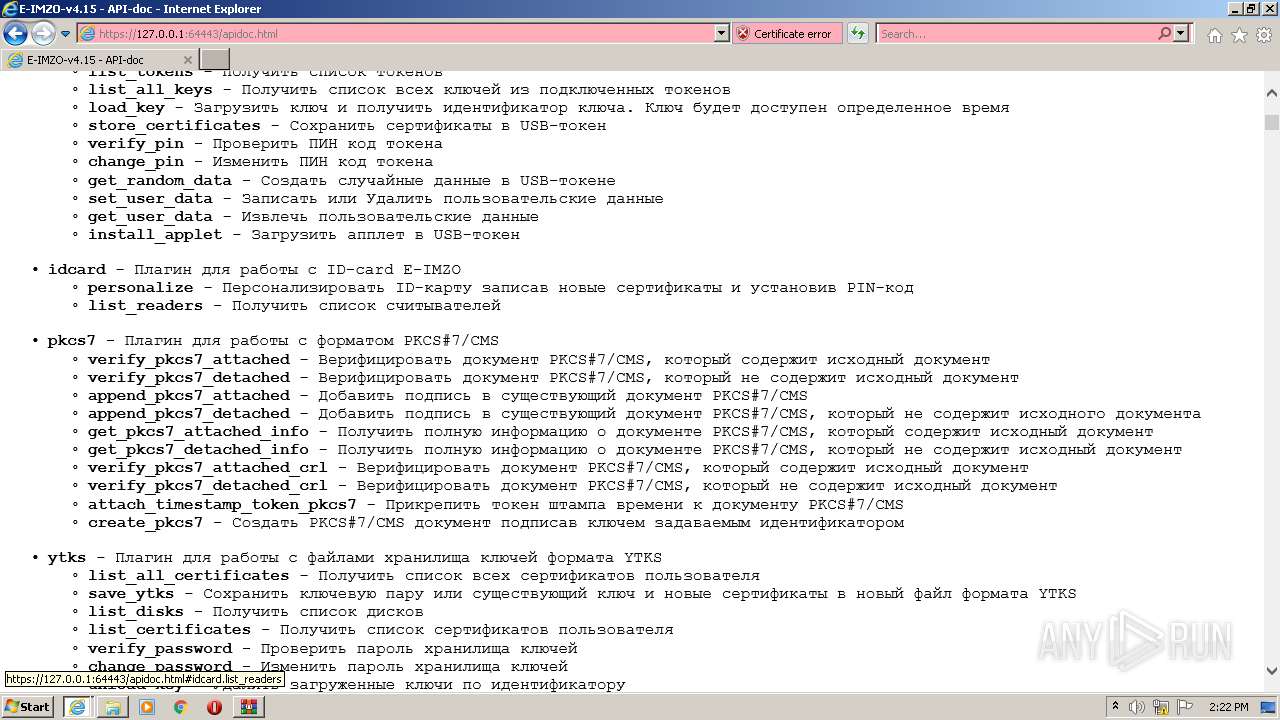This screenshot has width=1280, height=720.
Task: Click the browser Back arrow button
Action: pyautogui.click(x=15, y=33)
